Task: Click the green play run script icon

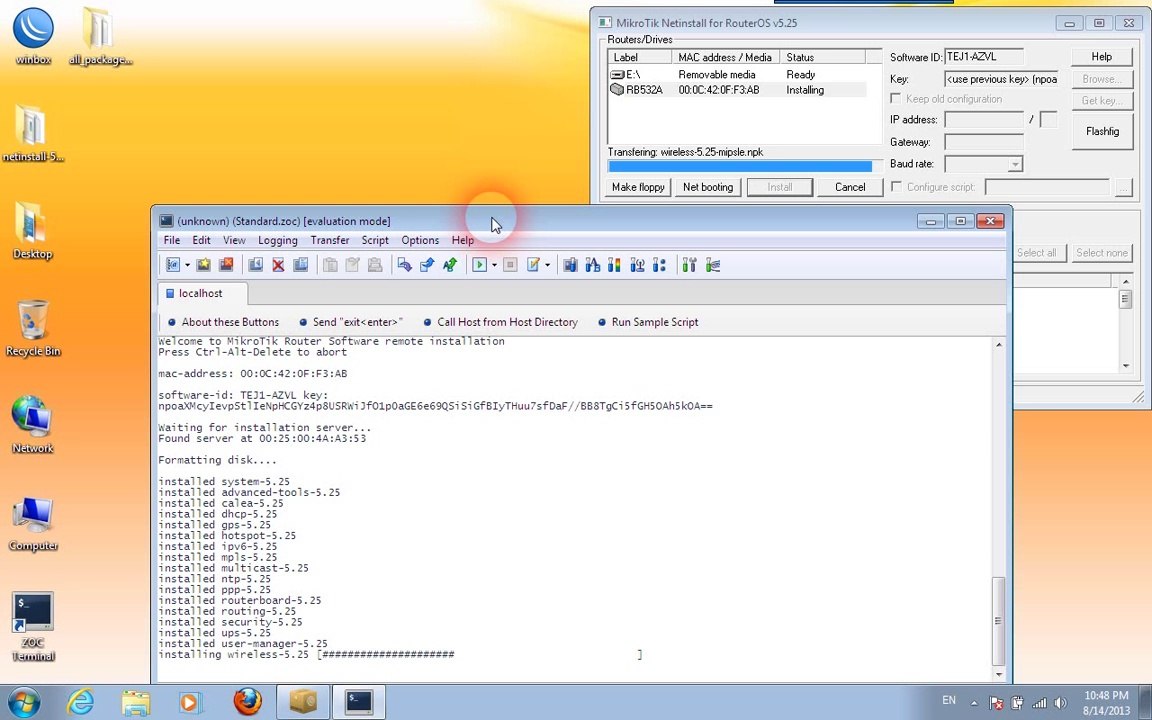Action: (480, 265)
